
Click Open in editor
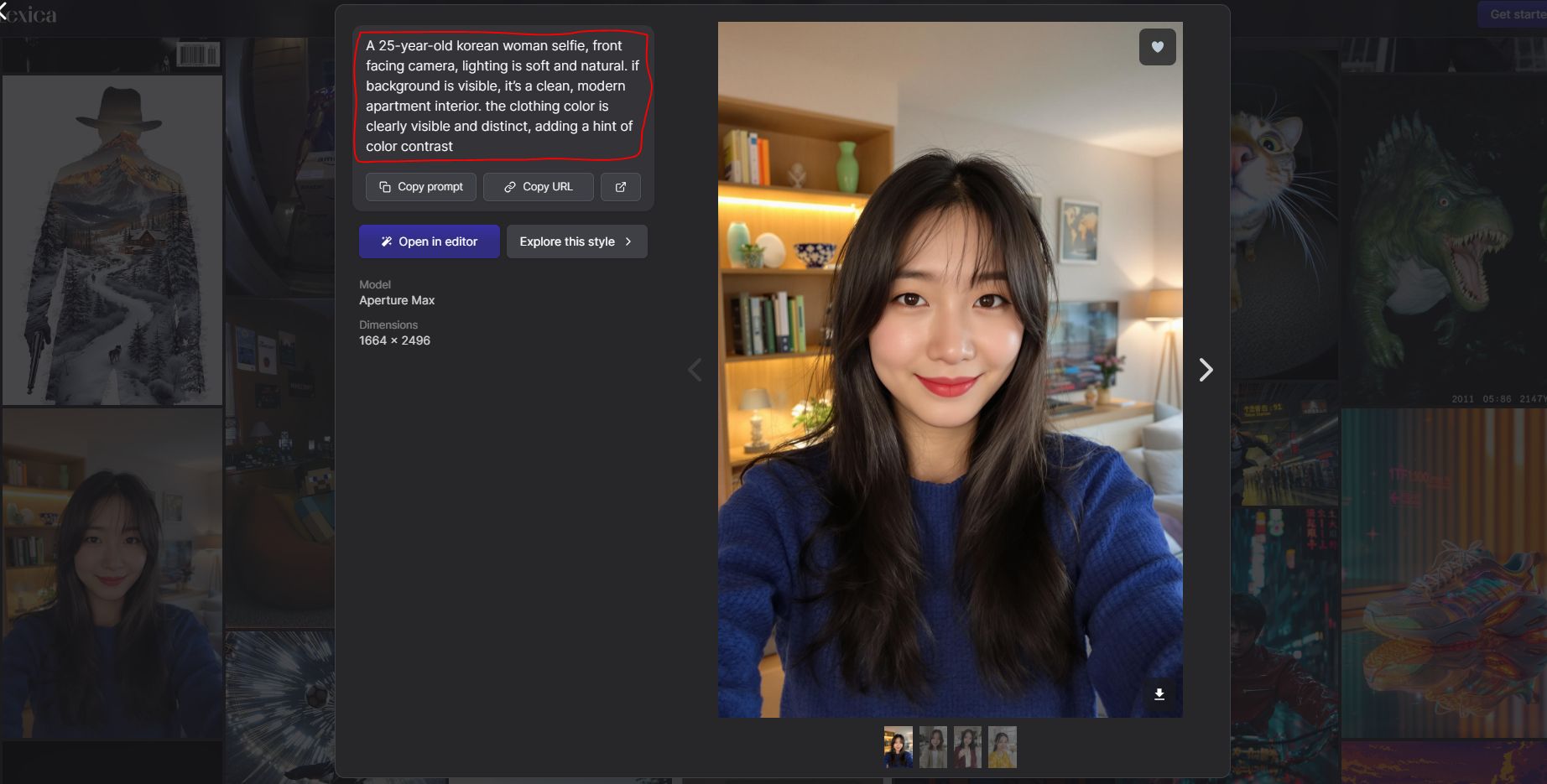pos(429,241)
